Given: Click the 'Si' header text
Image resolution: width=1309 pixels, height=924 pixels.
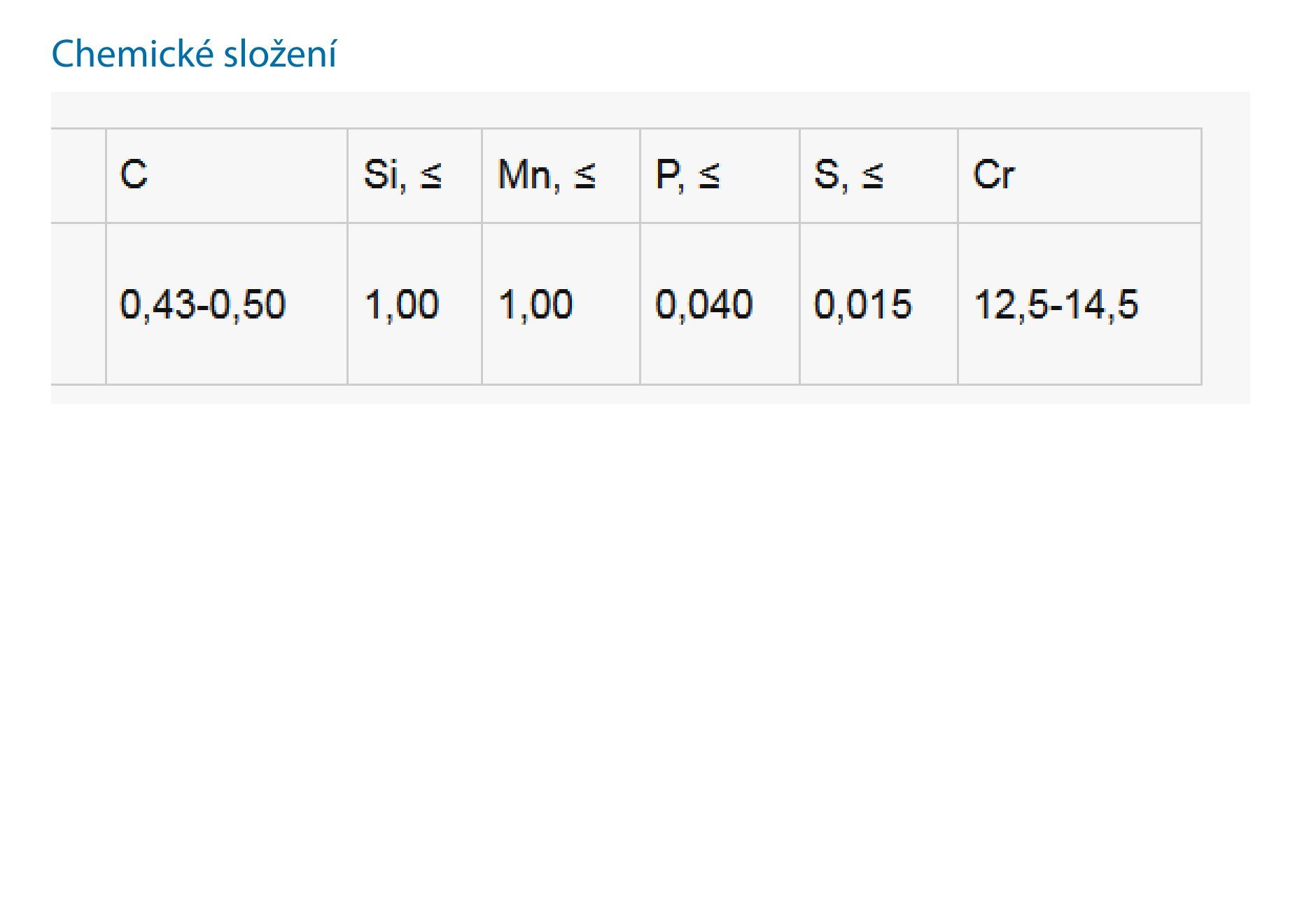Looking at the screenshot, I should tap(381, 174).
